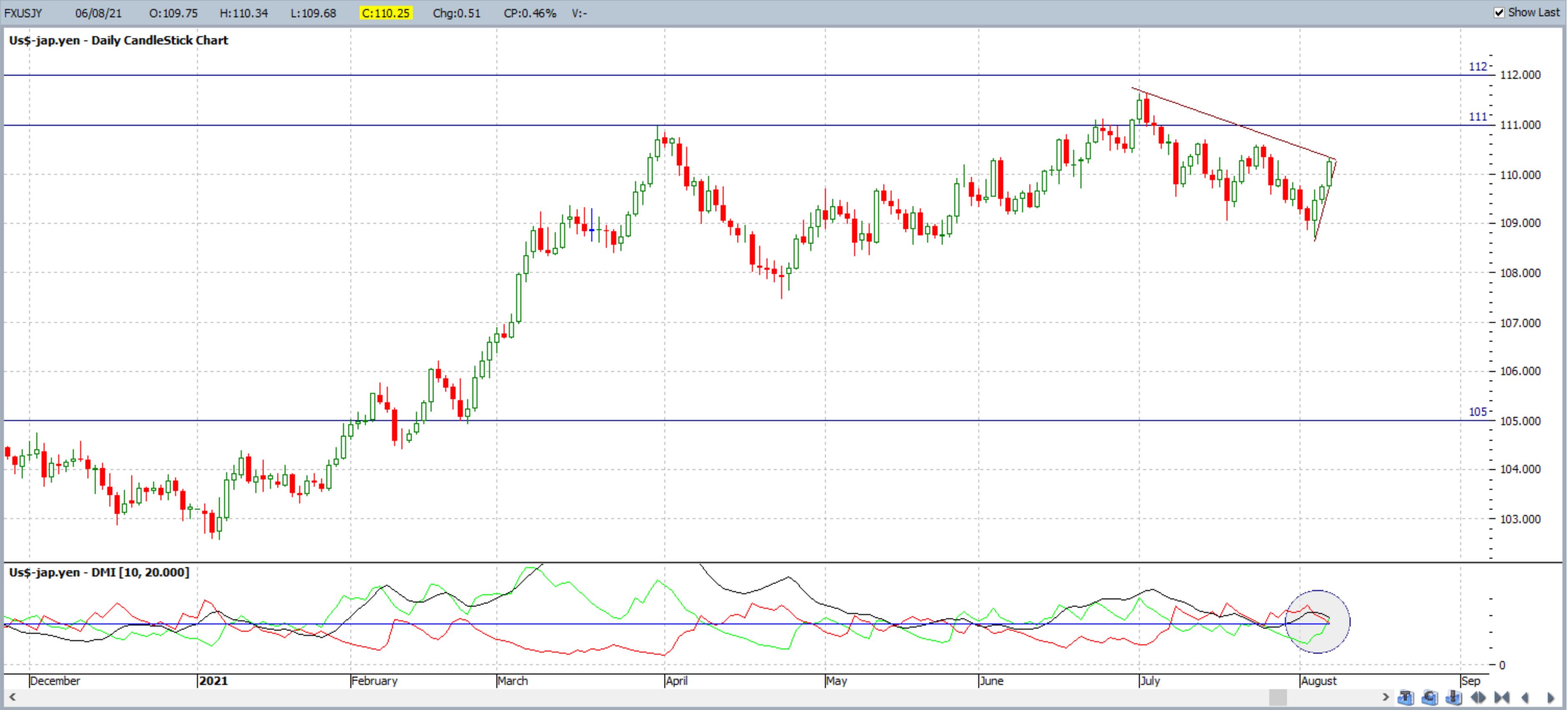Click the scrollbar left chevron

tap(12, 697)
